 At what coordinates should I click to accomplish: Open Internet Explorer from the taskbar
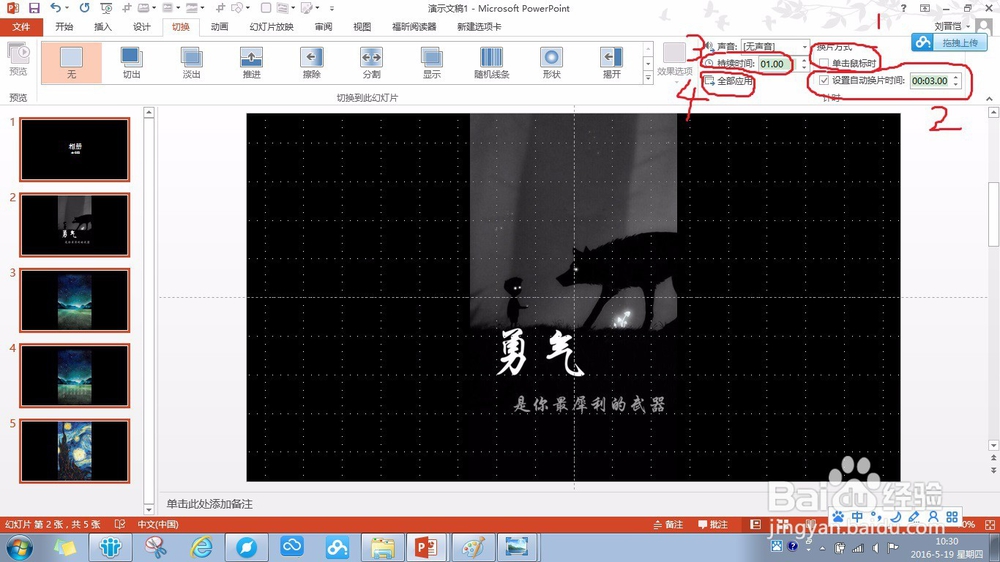202,547
